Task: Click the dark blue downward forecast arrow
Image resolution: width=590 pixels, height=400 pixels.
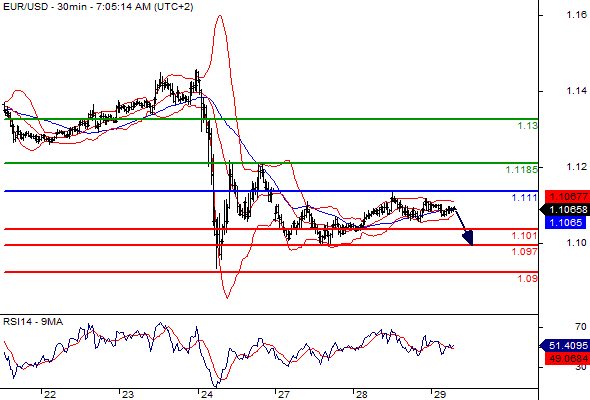Action: [x=464, y=227]
